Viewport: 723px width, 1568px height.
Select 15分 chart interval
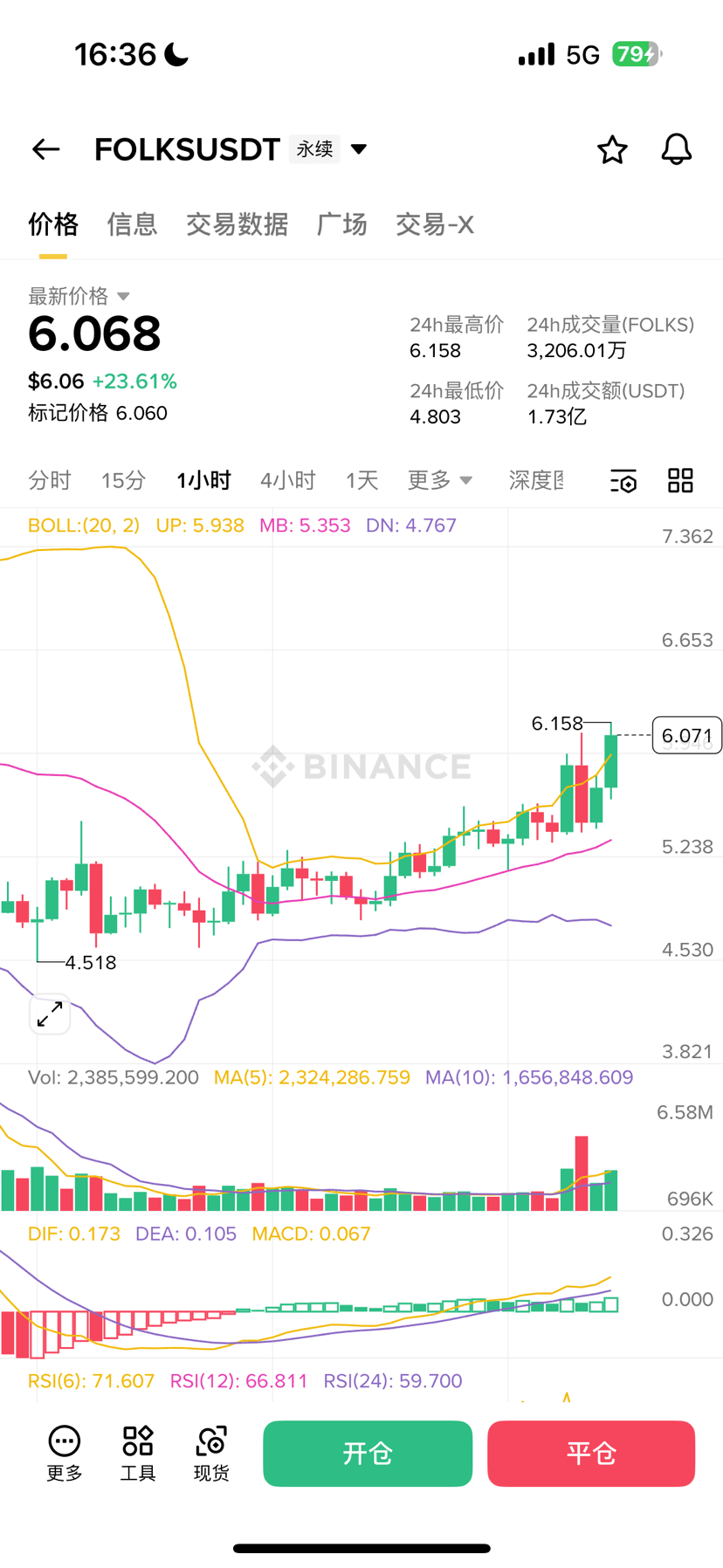tap(123, 480)
